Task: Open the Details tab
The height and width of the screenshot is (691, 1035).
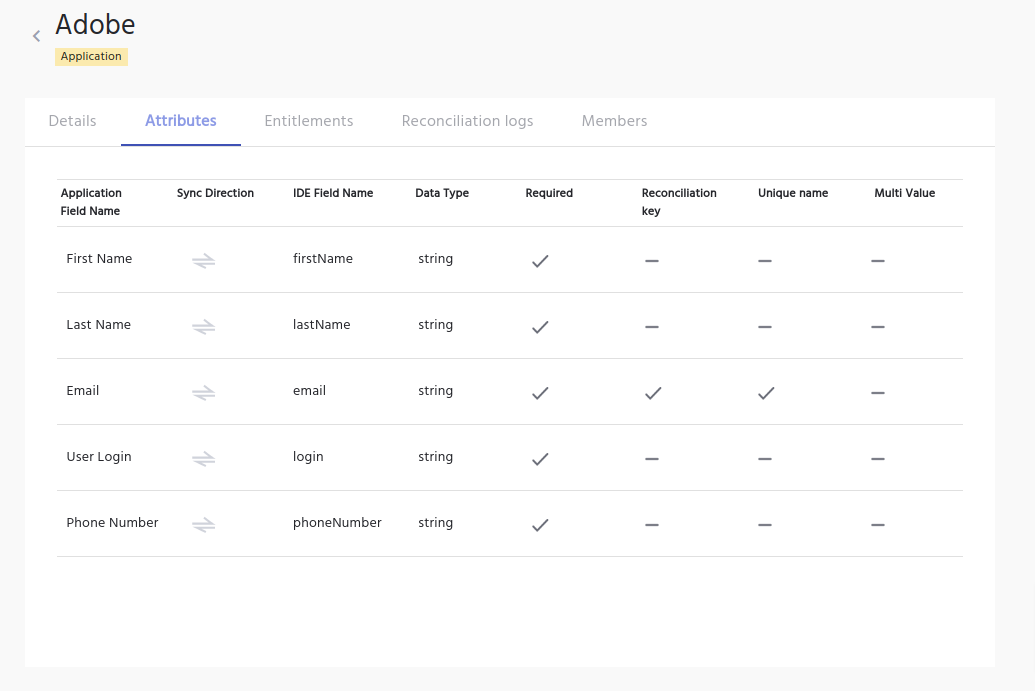Action: coord(73,121)
